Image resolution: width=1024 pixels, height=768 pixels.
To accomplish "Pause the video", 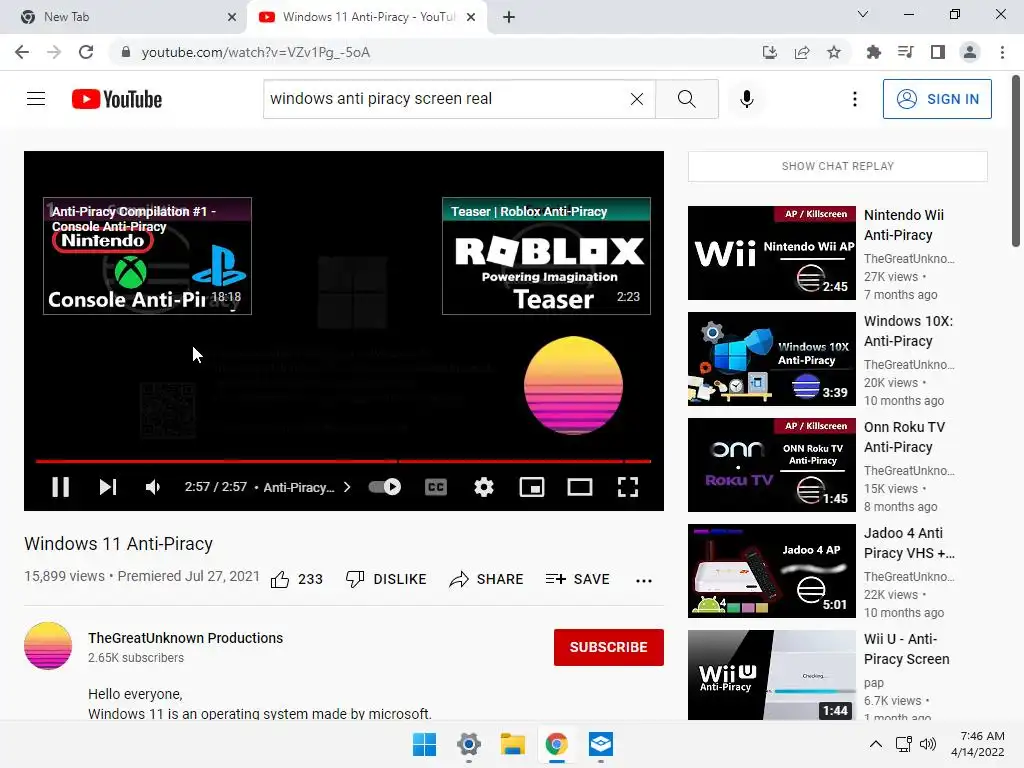I will coord(60,487).
